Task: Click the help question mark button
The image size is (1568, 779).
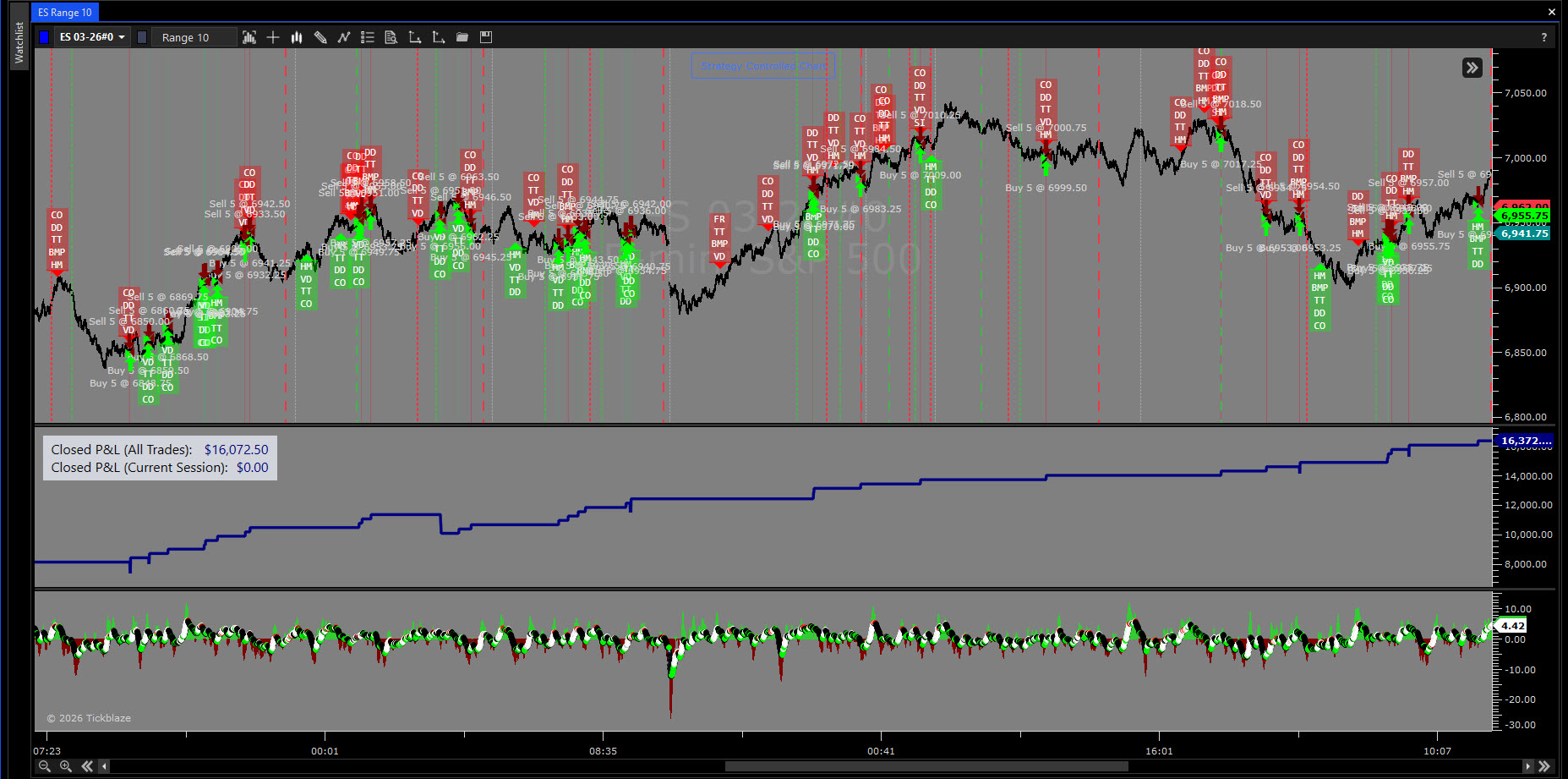Action: pyautogui.click(x=1543, y=37)
